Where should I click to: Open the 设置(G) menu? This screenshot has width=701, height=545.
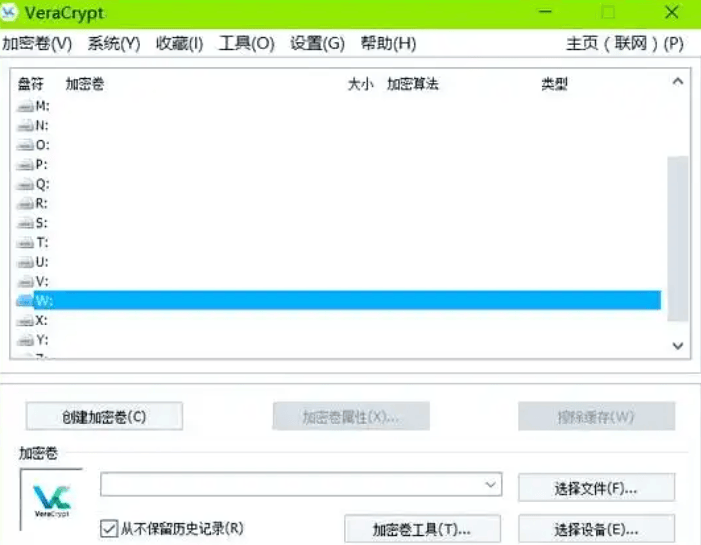pos(317,43)
